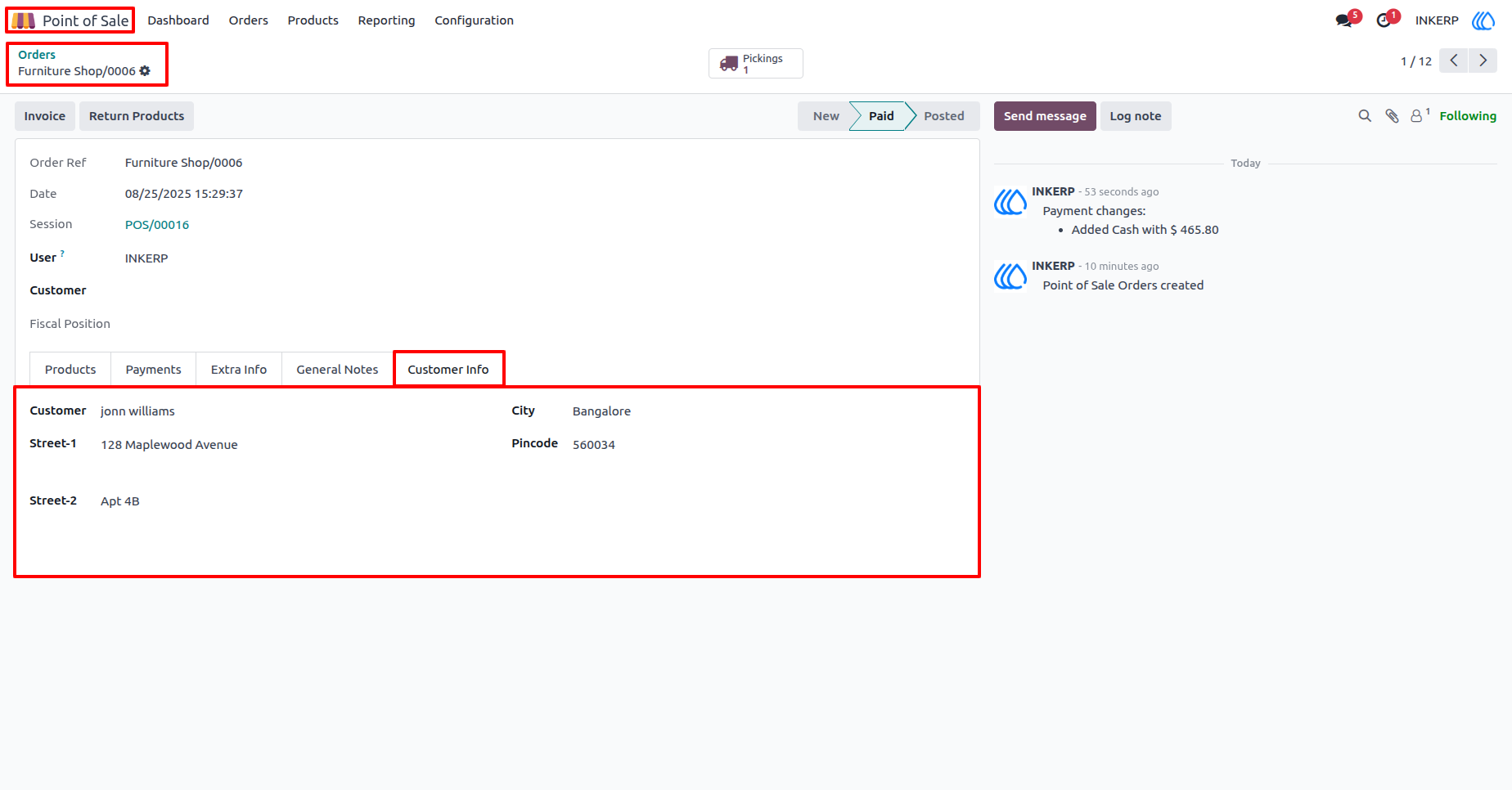Click the Following button

coord(1468,116)
